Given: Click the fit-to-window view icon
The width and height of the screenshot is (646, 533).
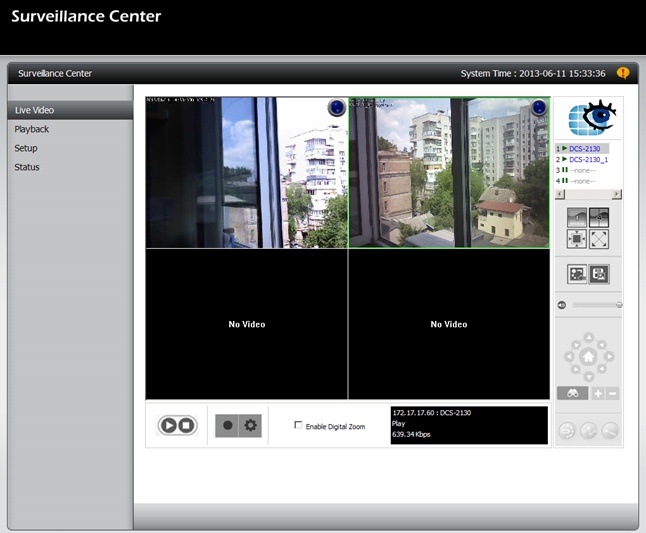Looking at the screenshot, I should click(577, 239).
